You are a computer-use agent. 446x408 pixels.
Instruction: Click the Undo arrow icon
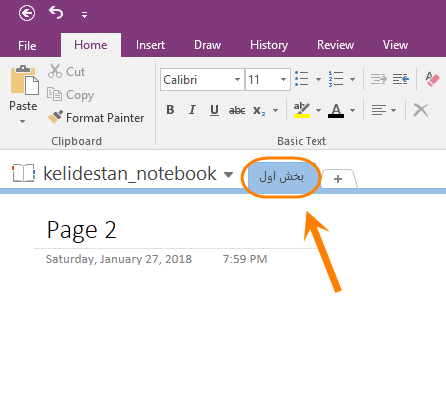tap(56, 13)
